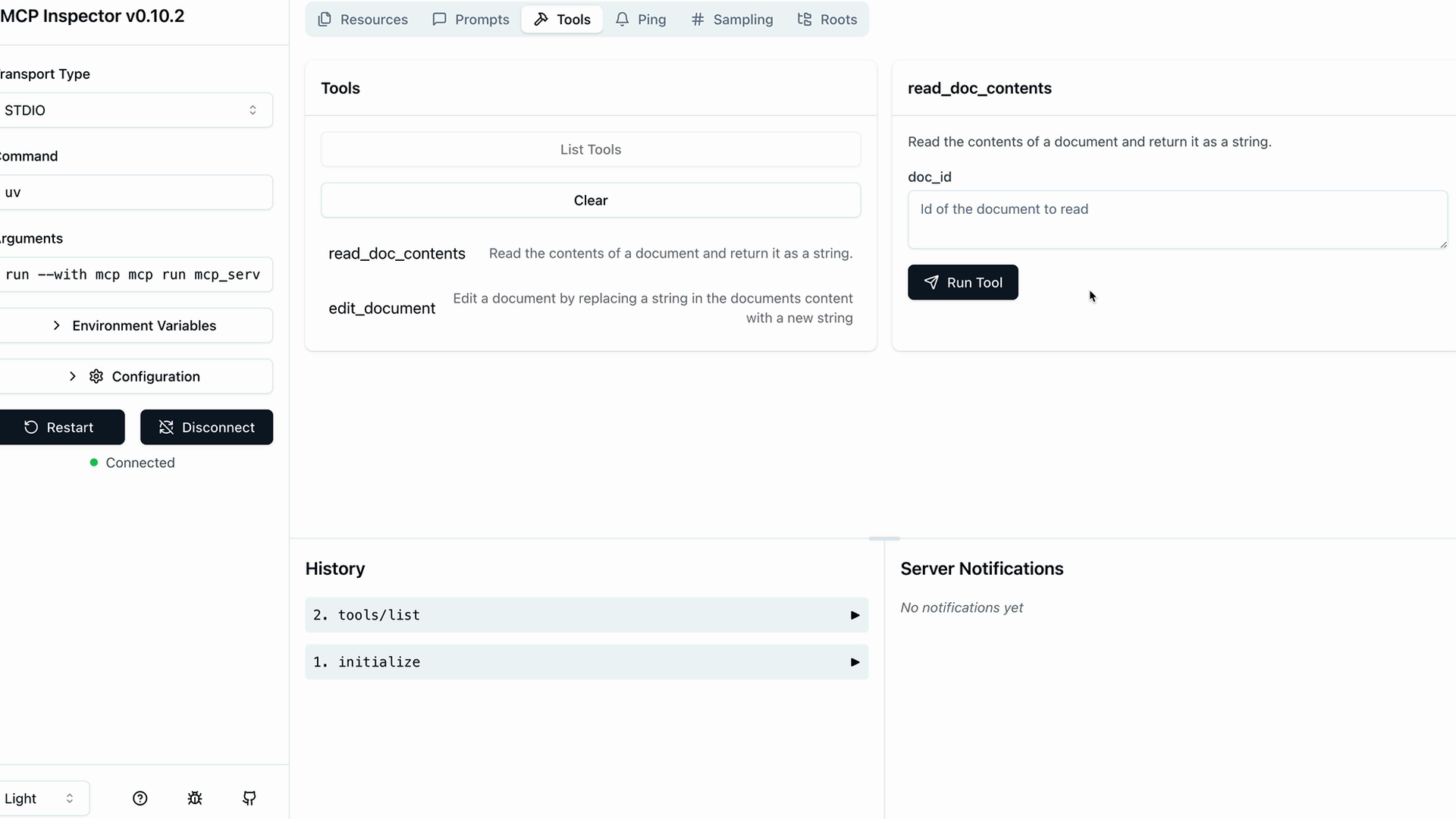1456x819 pixels.
Task: Expand the Environment Variables section
Action: 135,325
